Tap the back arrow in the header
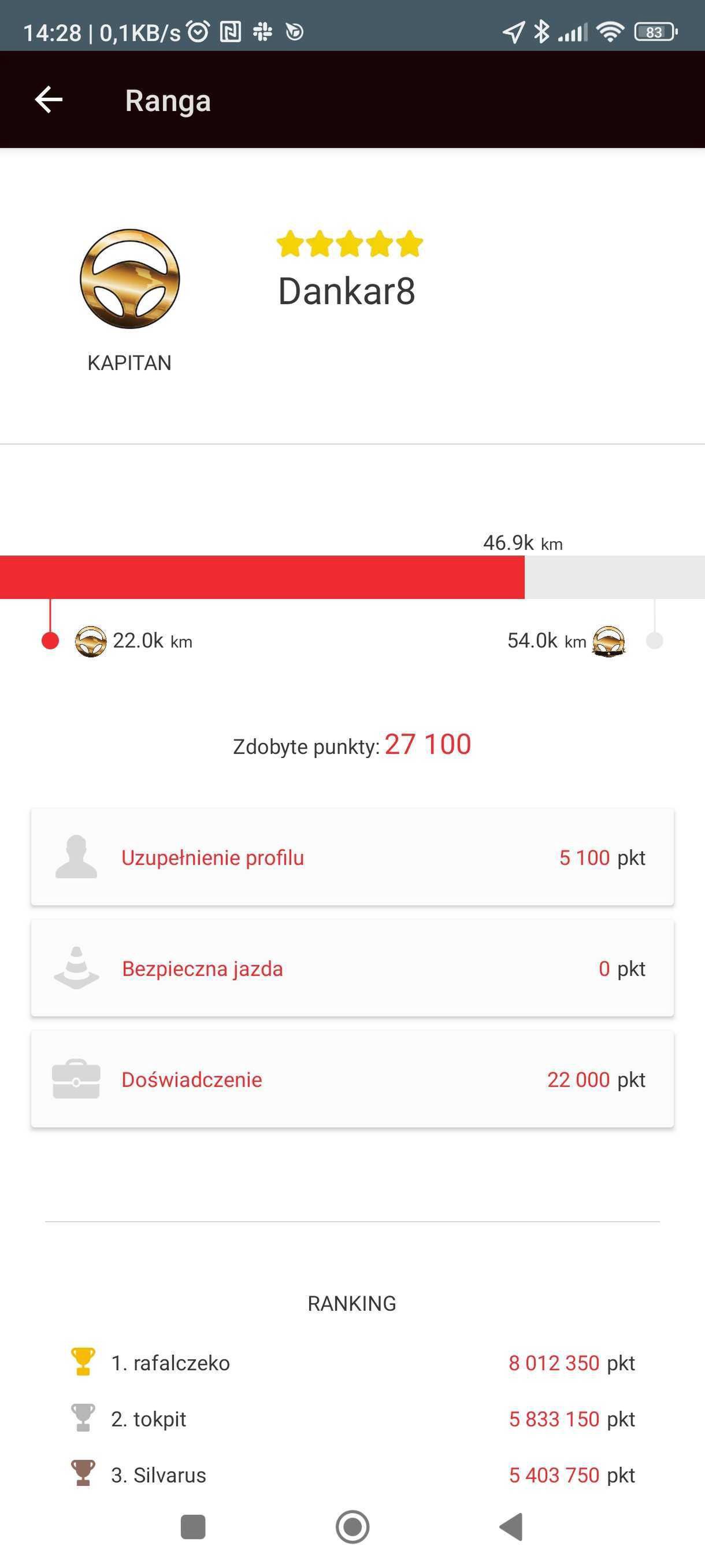This screenshot has height=1568, width=705. pyautogui.click(x=49, y=100)
